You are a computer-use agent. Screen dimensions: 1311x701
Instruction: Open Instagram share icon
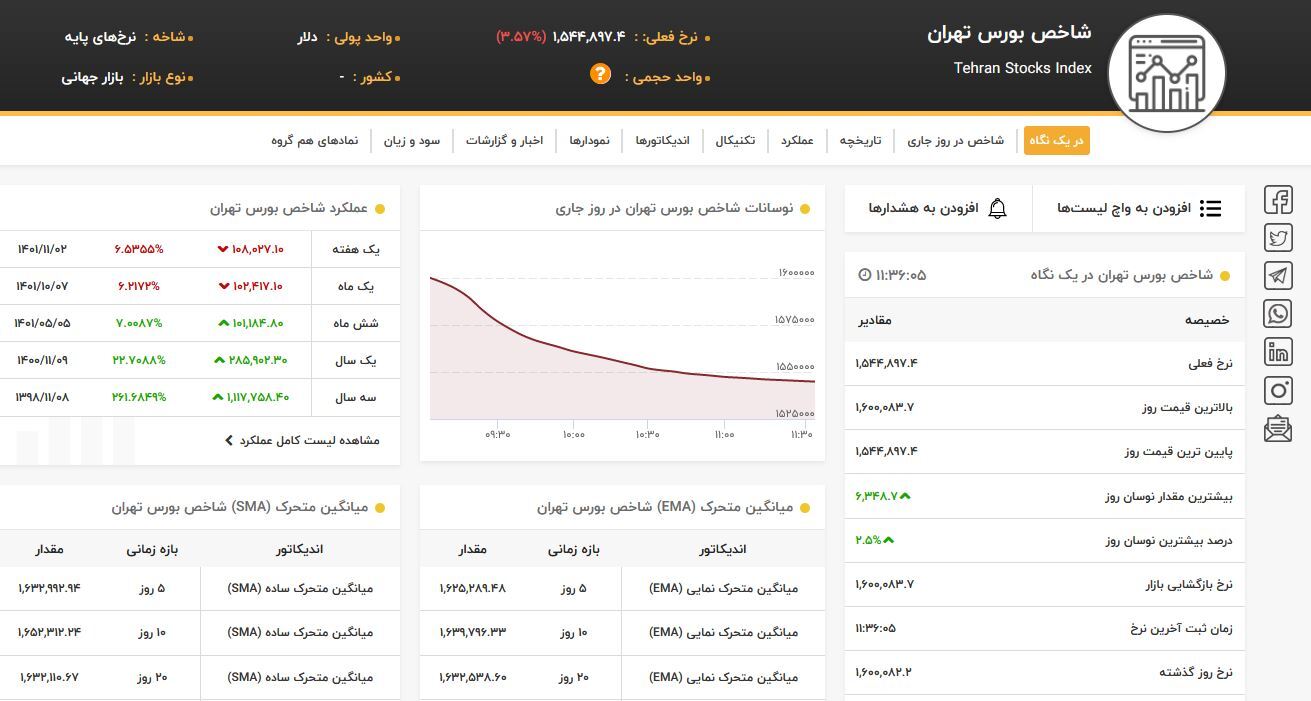[x=1278, y=390]
